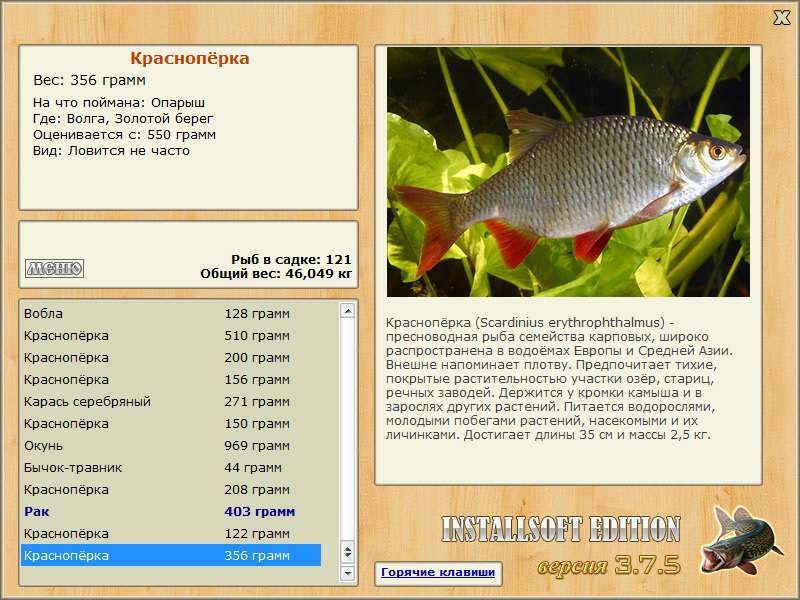Select Краснопёрка 510 грамм row
This screenshot has width=800, height=600.
[x=171, y=336]
